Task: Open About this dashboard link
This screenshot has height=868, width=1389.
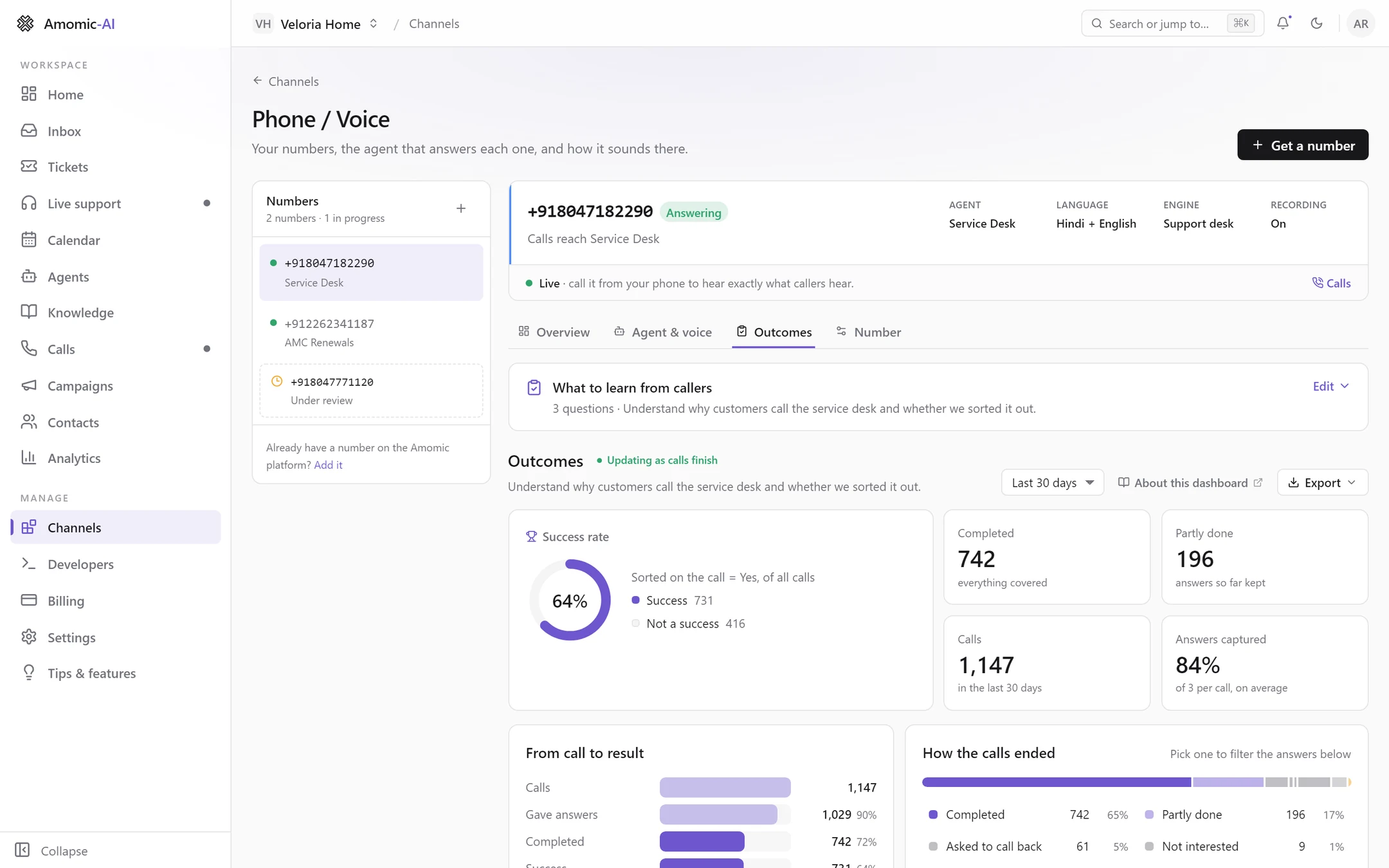Action: (1190, 483)
